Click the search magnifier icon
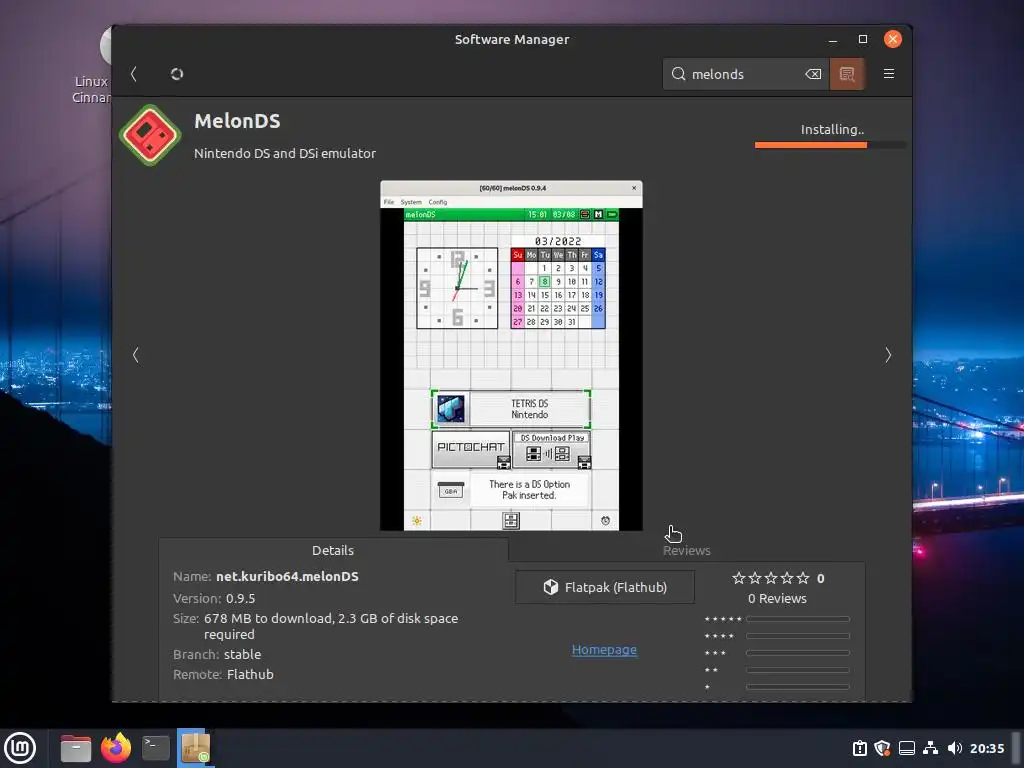This screenshot has width=1024, height=768. tap(679, 74)
